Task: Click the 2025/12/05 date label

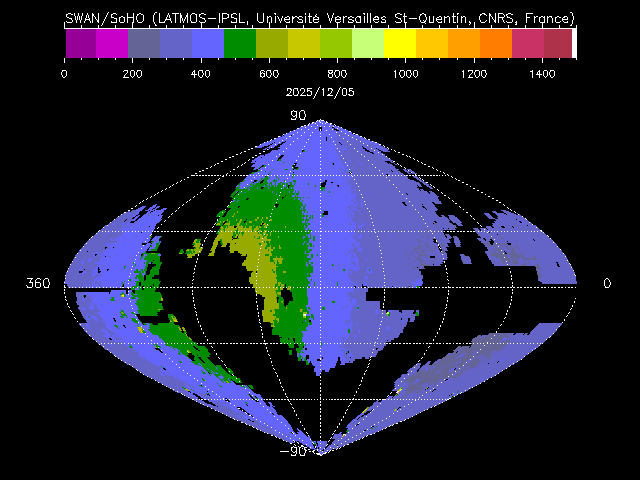Action: 320,91
